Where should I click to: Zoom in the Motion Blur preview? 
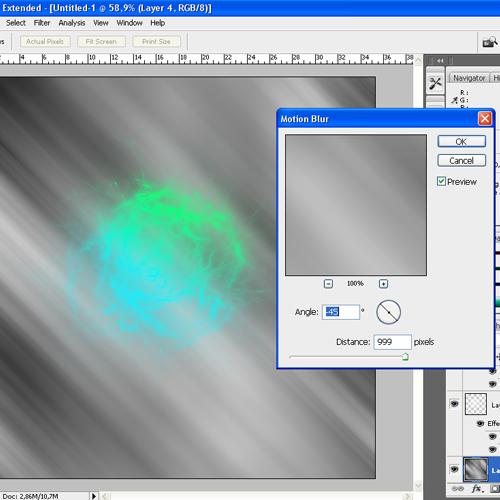[383, 284]
